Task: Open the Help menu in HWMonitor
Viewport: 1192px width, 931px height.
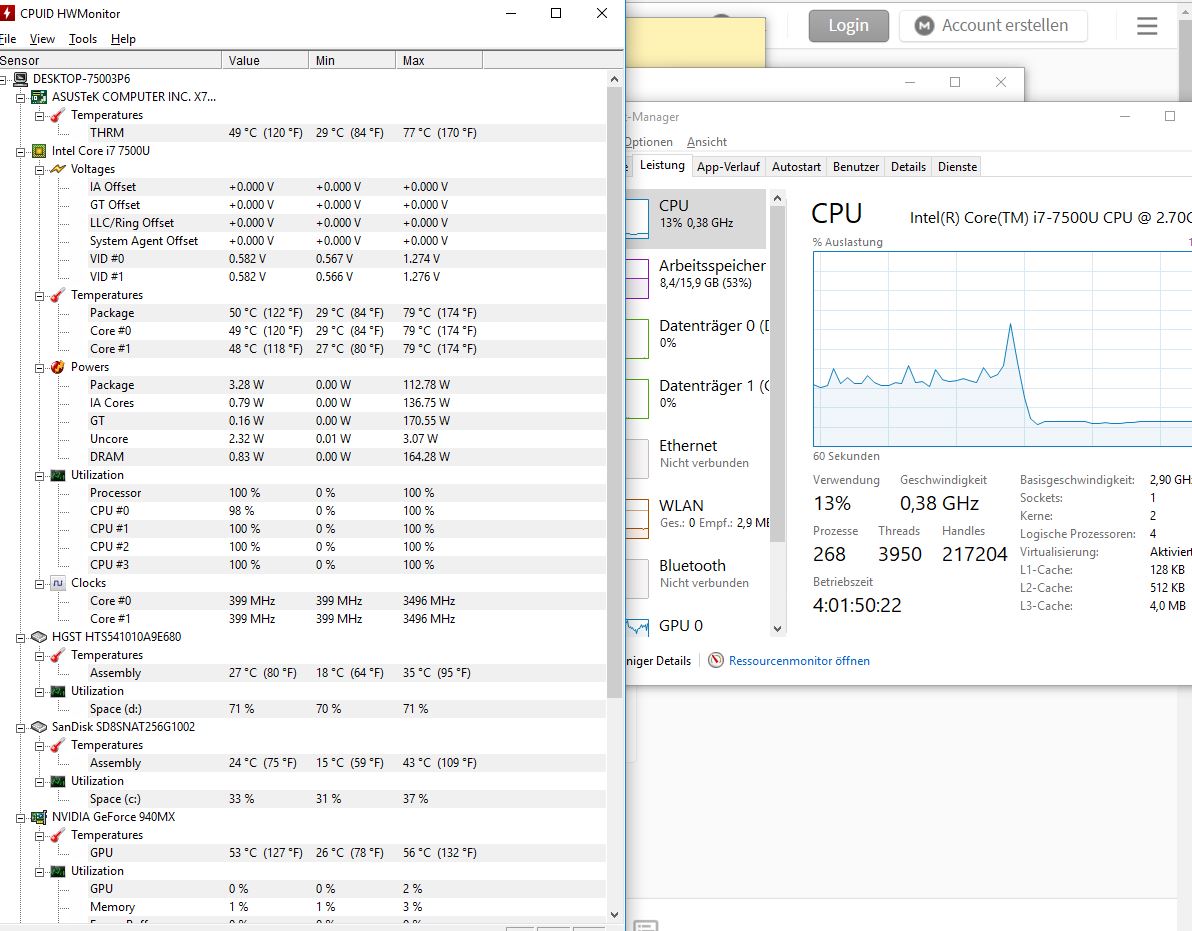Action: [x=123, y=39]
